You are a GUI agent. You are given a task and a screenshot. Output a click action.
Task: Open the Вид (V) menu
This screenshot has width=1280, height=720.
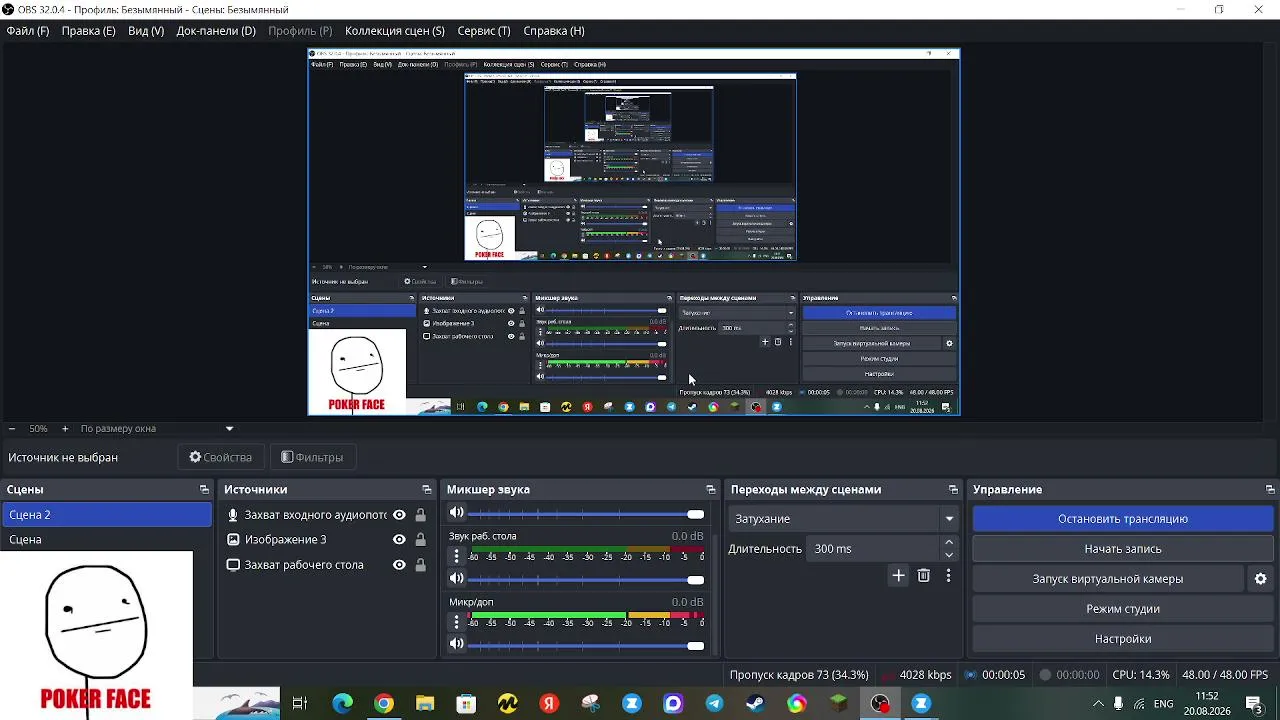point(145,31)
